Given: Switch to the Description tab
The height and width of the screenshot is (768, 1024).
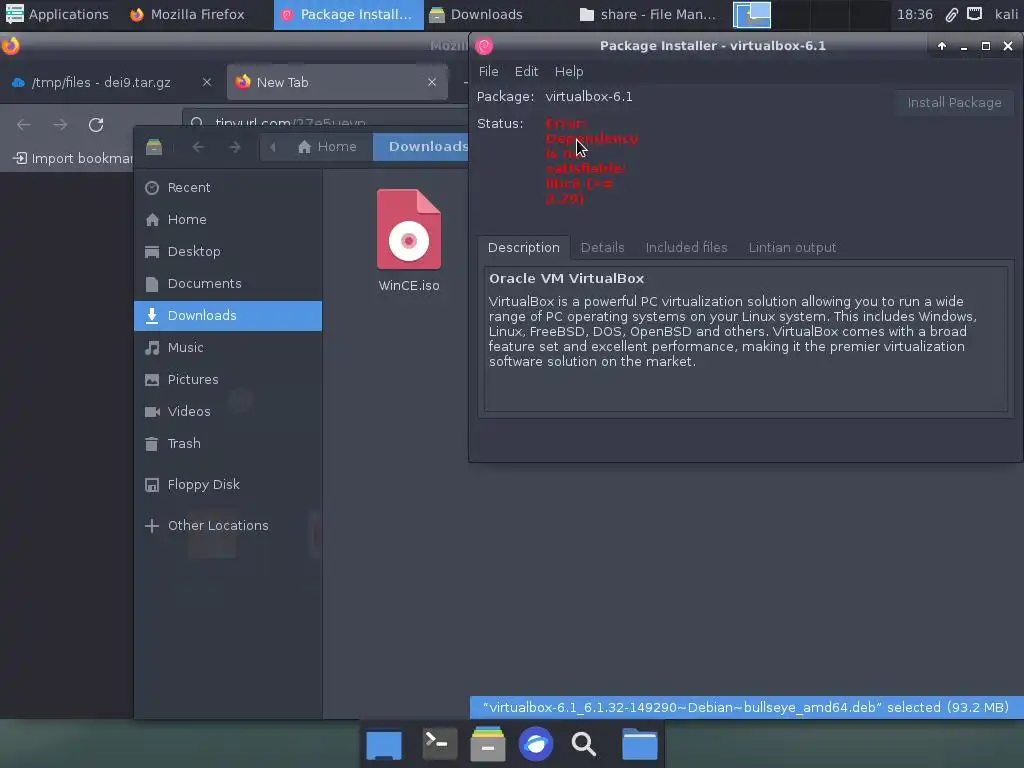Looking at the screenshot, I should pos(524,248).
